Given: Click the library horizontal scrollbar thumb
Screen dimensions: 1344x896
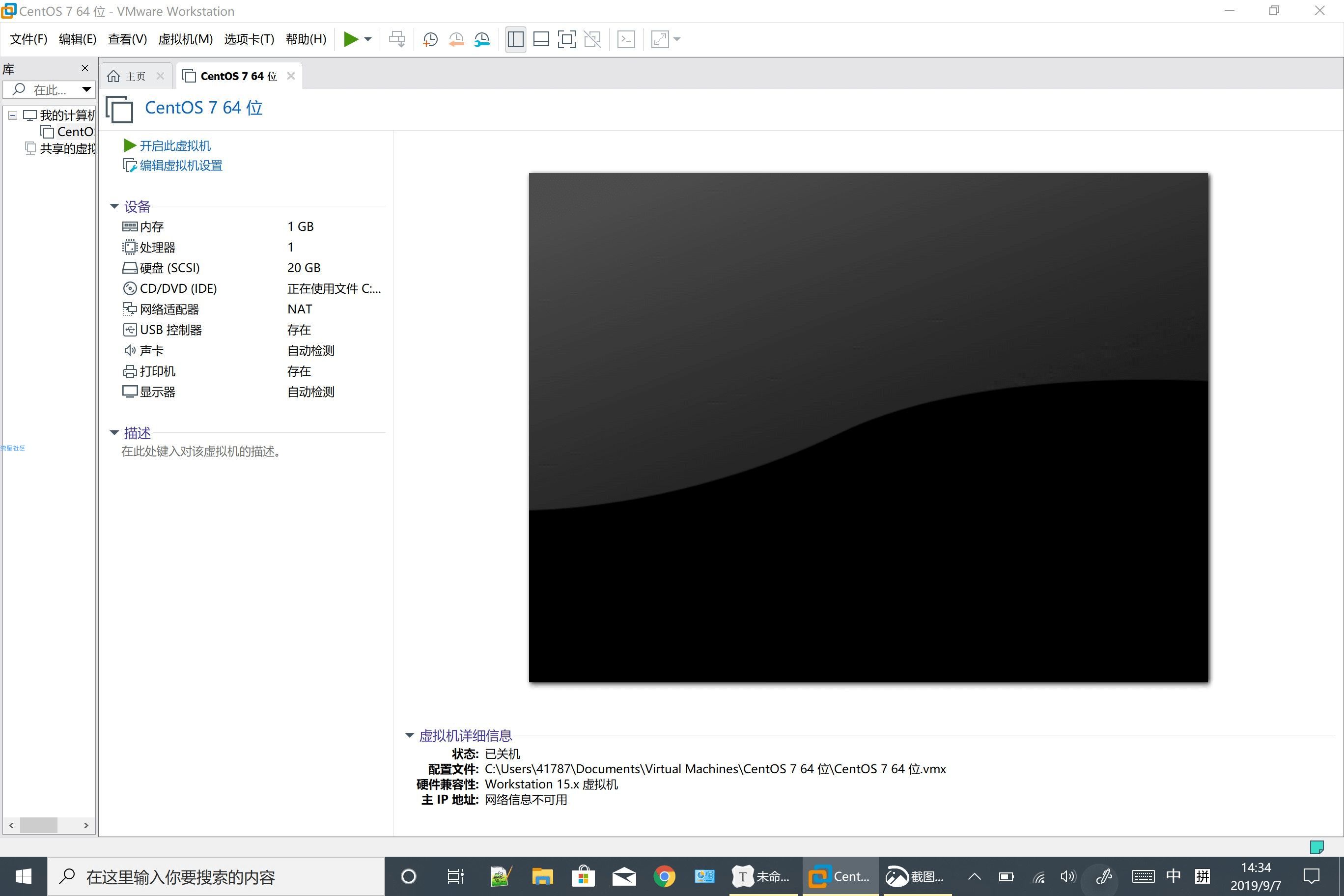Looking at the screenshot, I should click(x=39, y=825).
